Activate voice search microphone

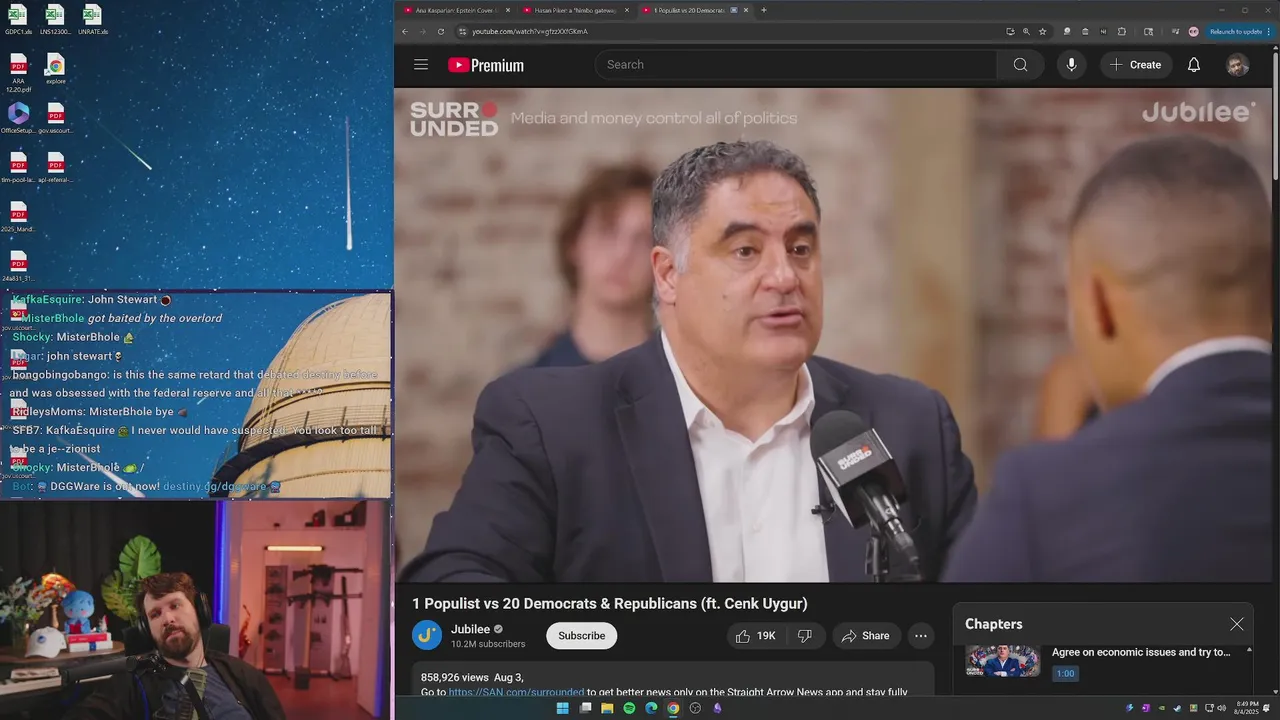point(1071,65)
